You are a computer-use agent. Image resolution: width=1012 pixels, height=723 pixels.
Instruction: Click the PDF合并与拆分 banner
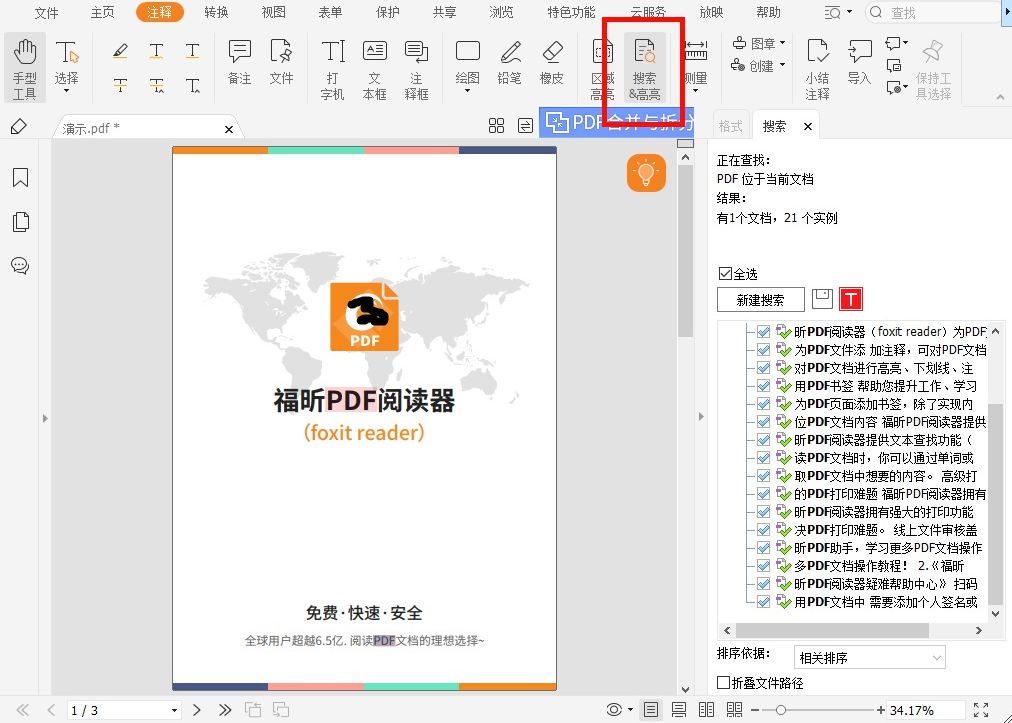615,121
